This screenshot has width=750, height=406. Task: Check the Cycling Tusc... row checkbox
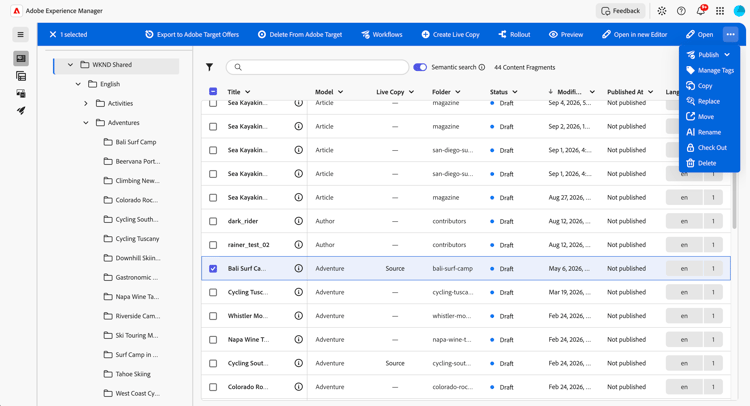(213, 292)
